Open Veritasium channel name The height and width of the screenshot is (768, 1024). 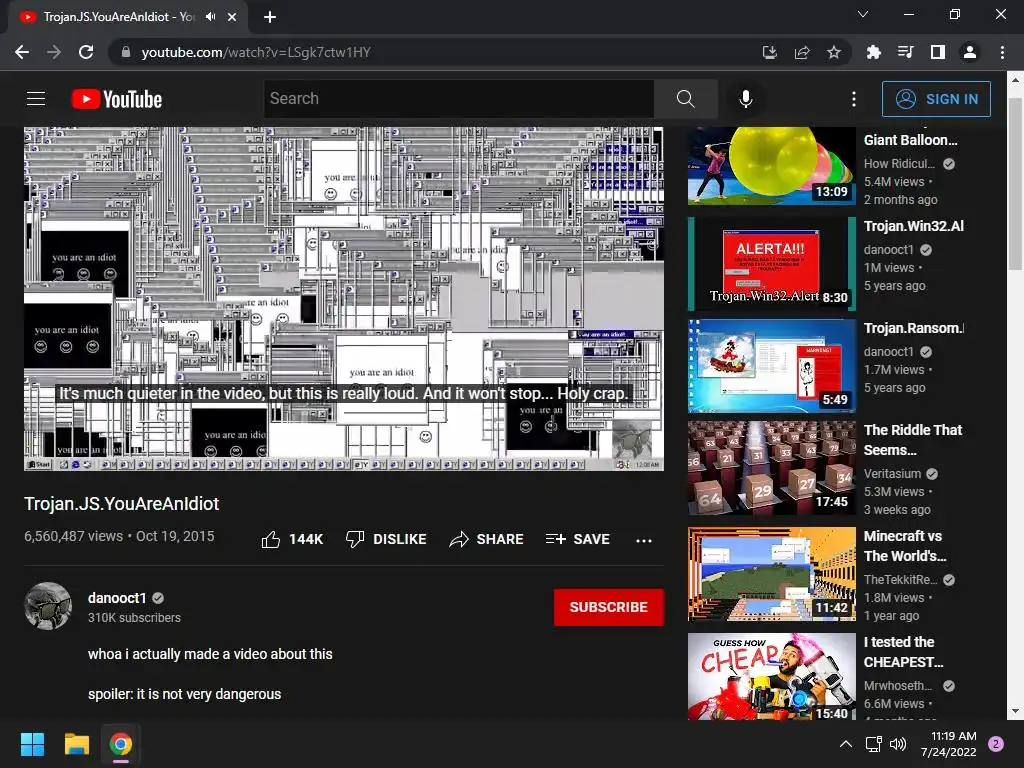click(x=892, y=473)
